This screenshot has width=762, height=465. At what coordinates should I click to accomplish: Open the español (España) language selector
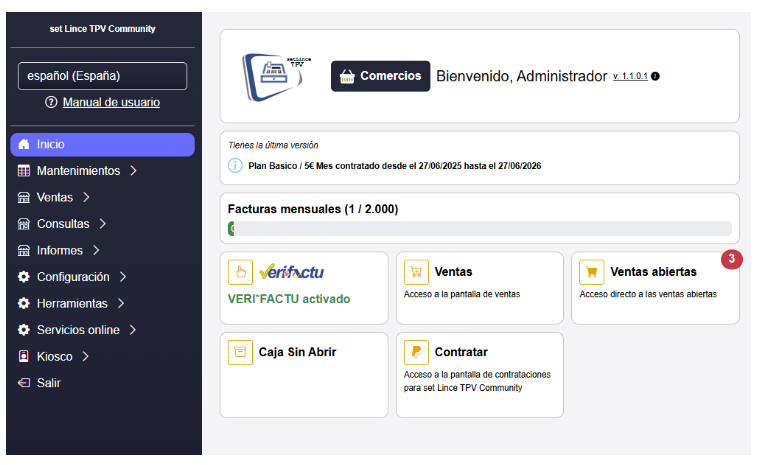tap(102, 76)
